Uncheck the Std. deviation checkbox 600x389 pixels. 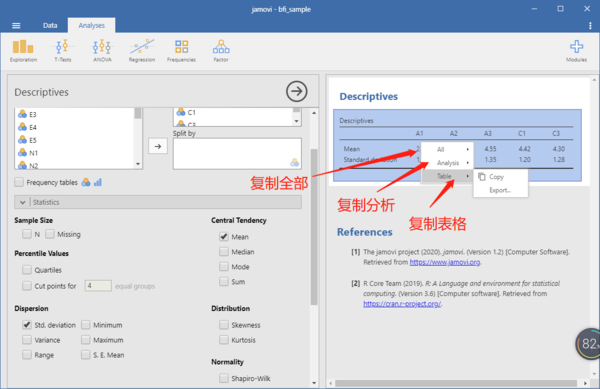click(27, 325)
